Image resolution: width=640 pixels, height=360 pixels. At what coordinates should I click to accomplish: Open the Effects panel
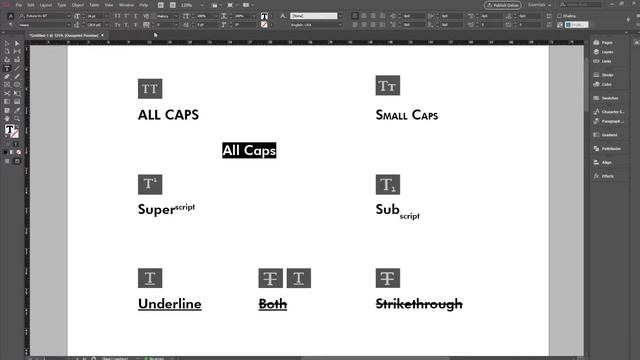pos(604,176)
